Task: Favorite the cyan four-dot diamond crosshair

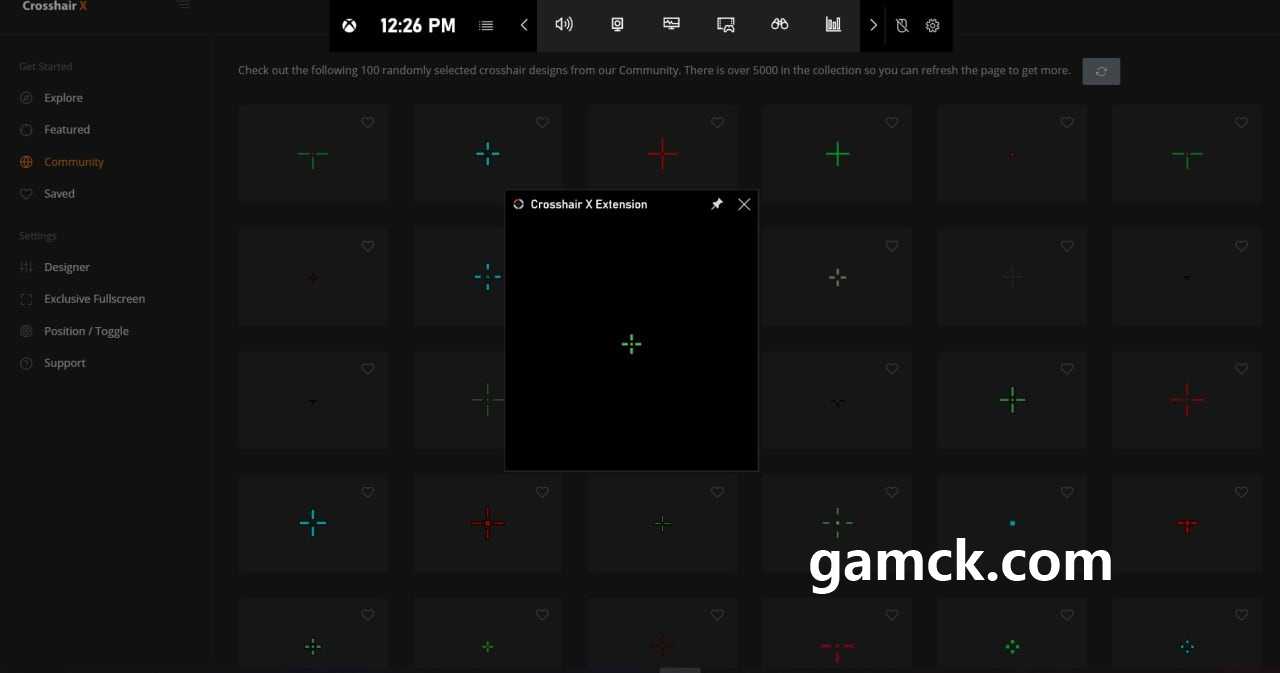Action: click(1242, 615)
